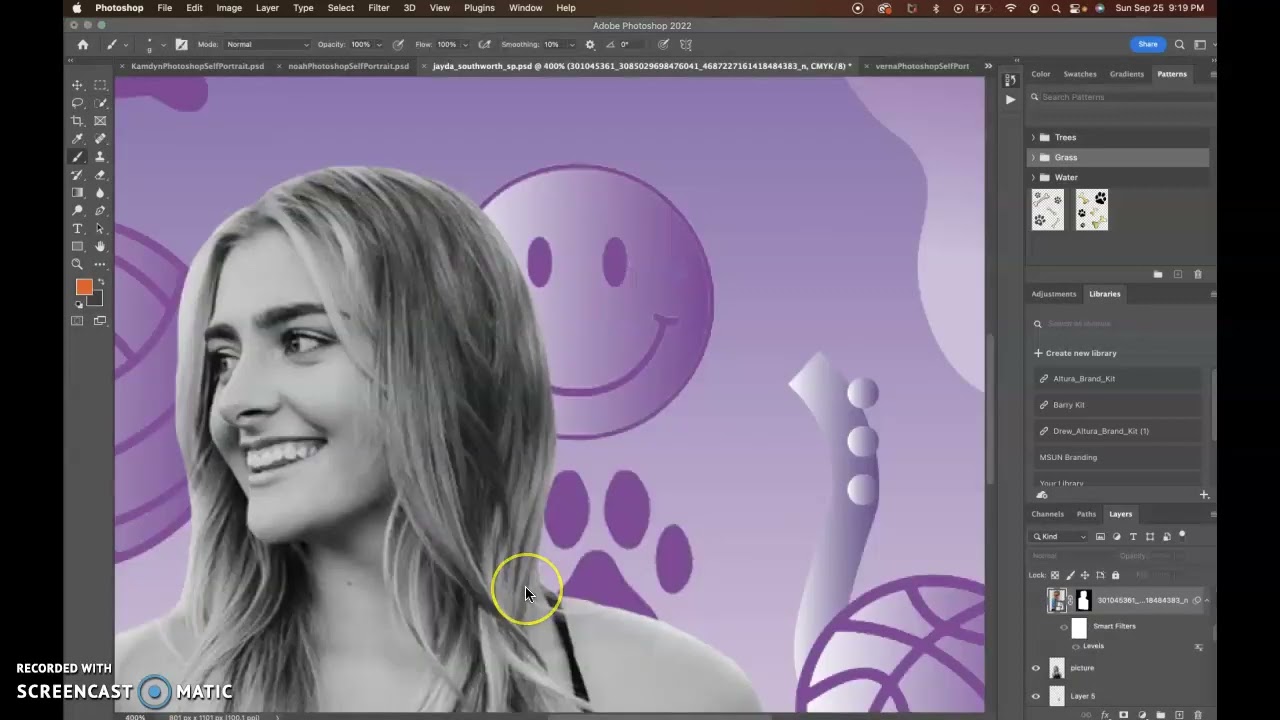The width and height of the screenshot is (1280, 720).
Task: Open the Image menu
Action: pyautogui.click(x=229, y=8)
